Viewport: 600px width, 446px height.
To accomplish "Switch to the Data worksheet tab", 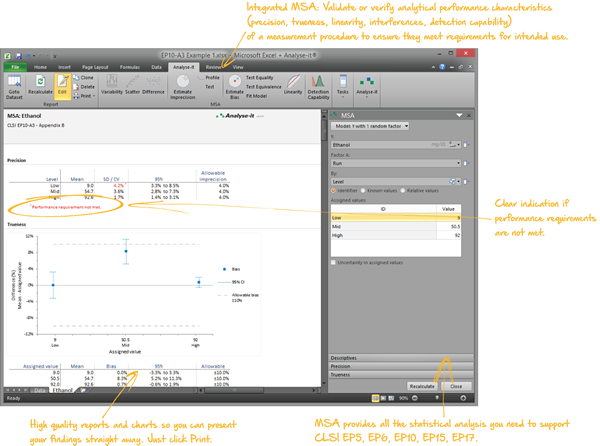I will (39, 391).
